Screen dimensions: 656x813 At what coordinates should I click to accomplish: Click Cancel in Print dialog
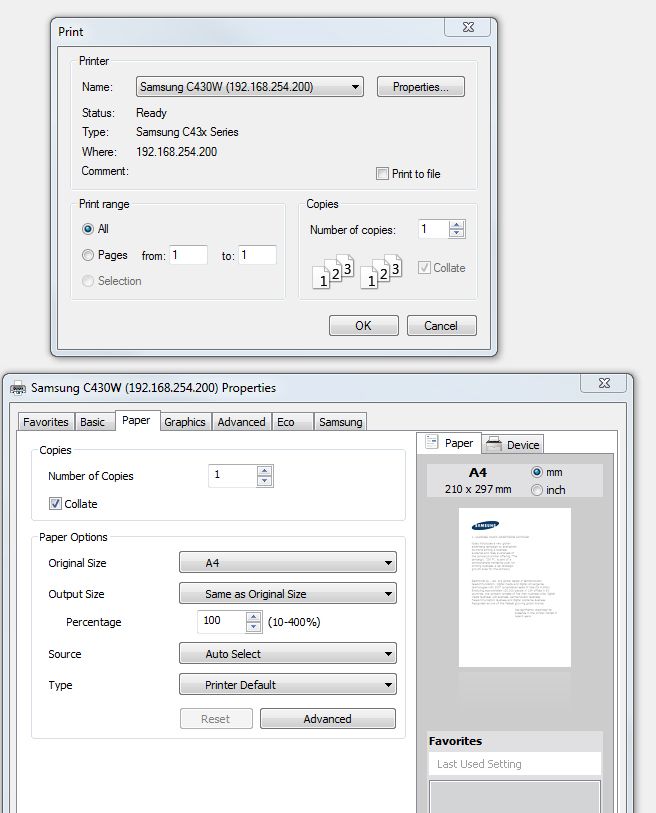point(441,326)
